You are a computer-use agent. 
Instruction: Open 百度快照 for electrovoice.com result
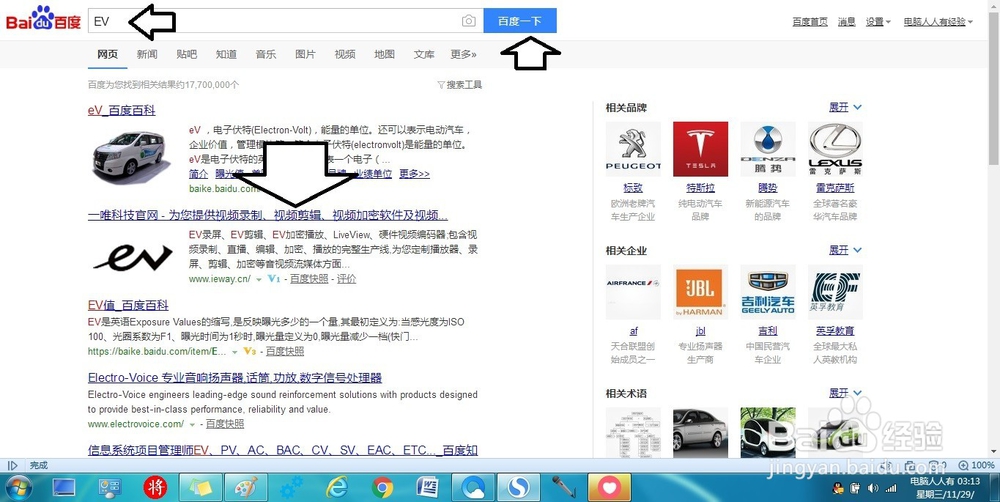pos(224,424)
